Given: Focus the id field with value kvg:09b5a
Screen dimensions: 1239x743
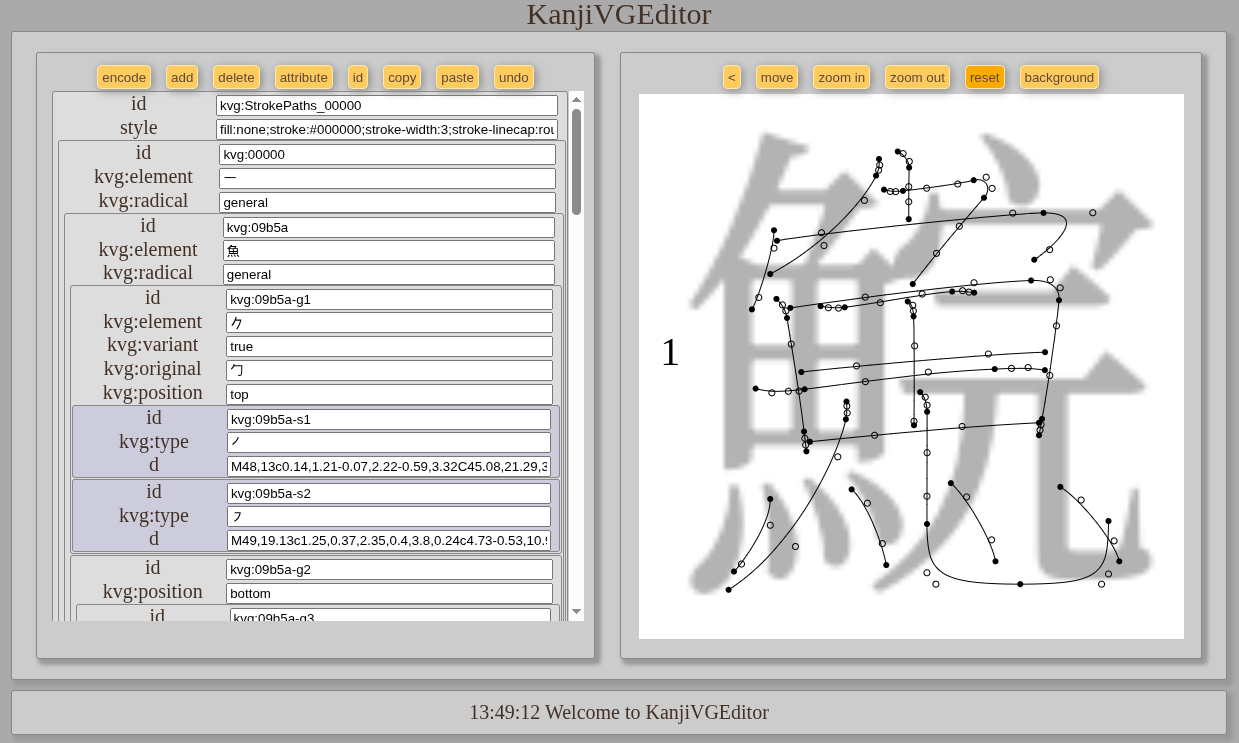Looking at the screenshot, I should tap(389, 227).
